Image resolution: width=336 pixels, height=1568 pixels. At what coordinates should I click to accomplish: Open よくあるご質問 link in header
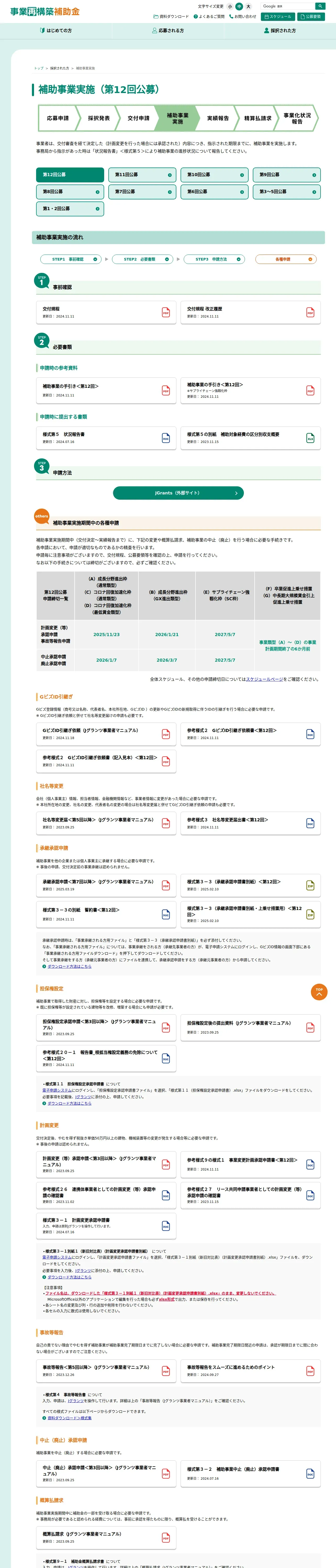[x=209, y=16]
